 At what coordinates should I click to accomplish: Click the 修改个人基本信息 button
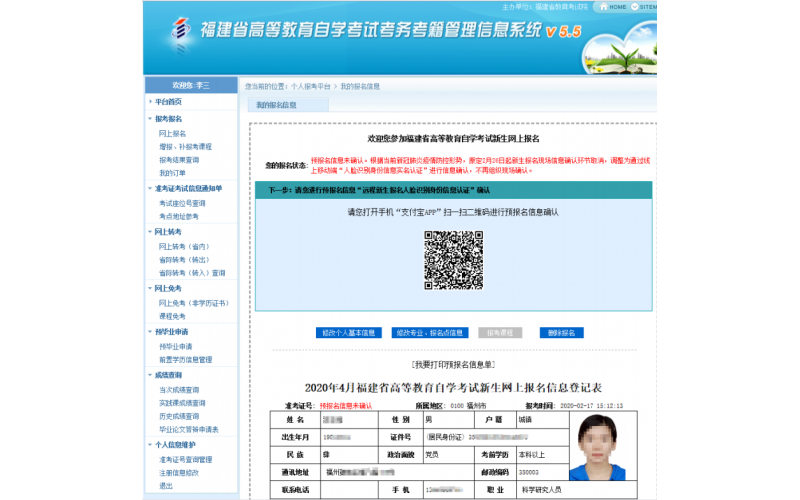pos(348,333)
